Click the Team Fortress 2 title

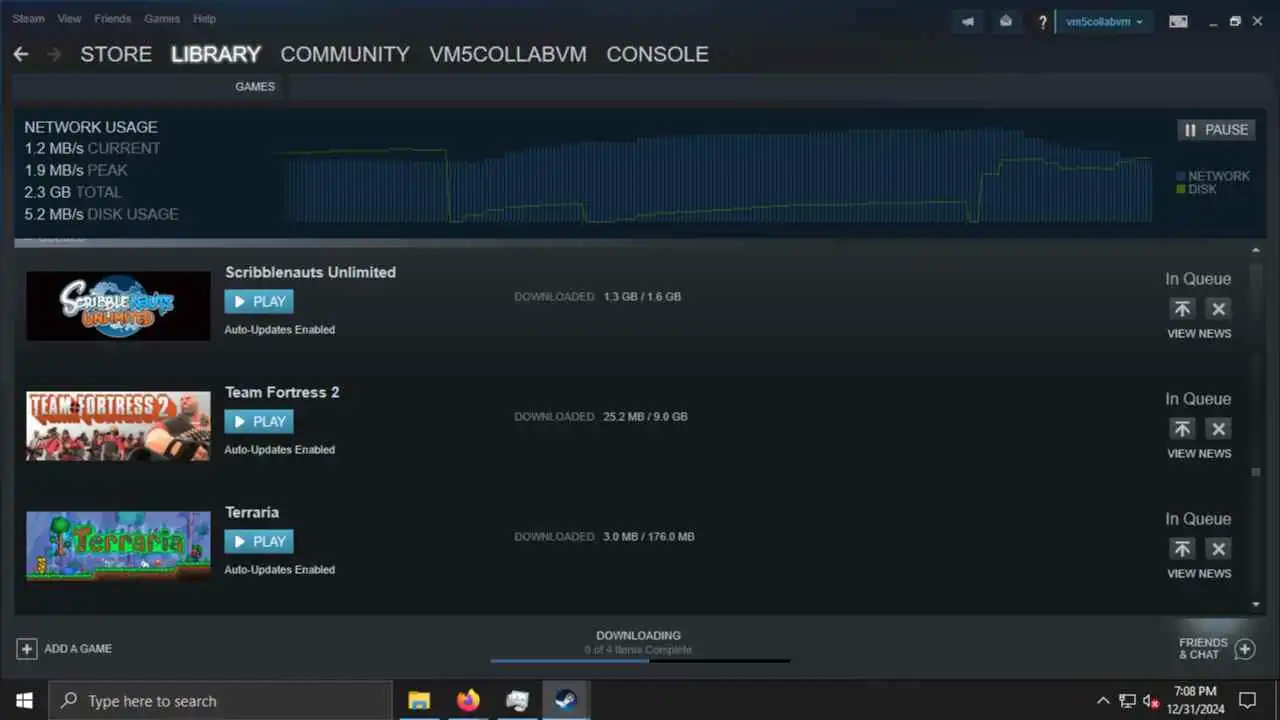coord(282,392)
